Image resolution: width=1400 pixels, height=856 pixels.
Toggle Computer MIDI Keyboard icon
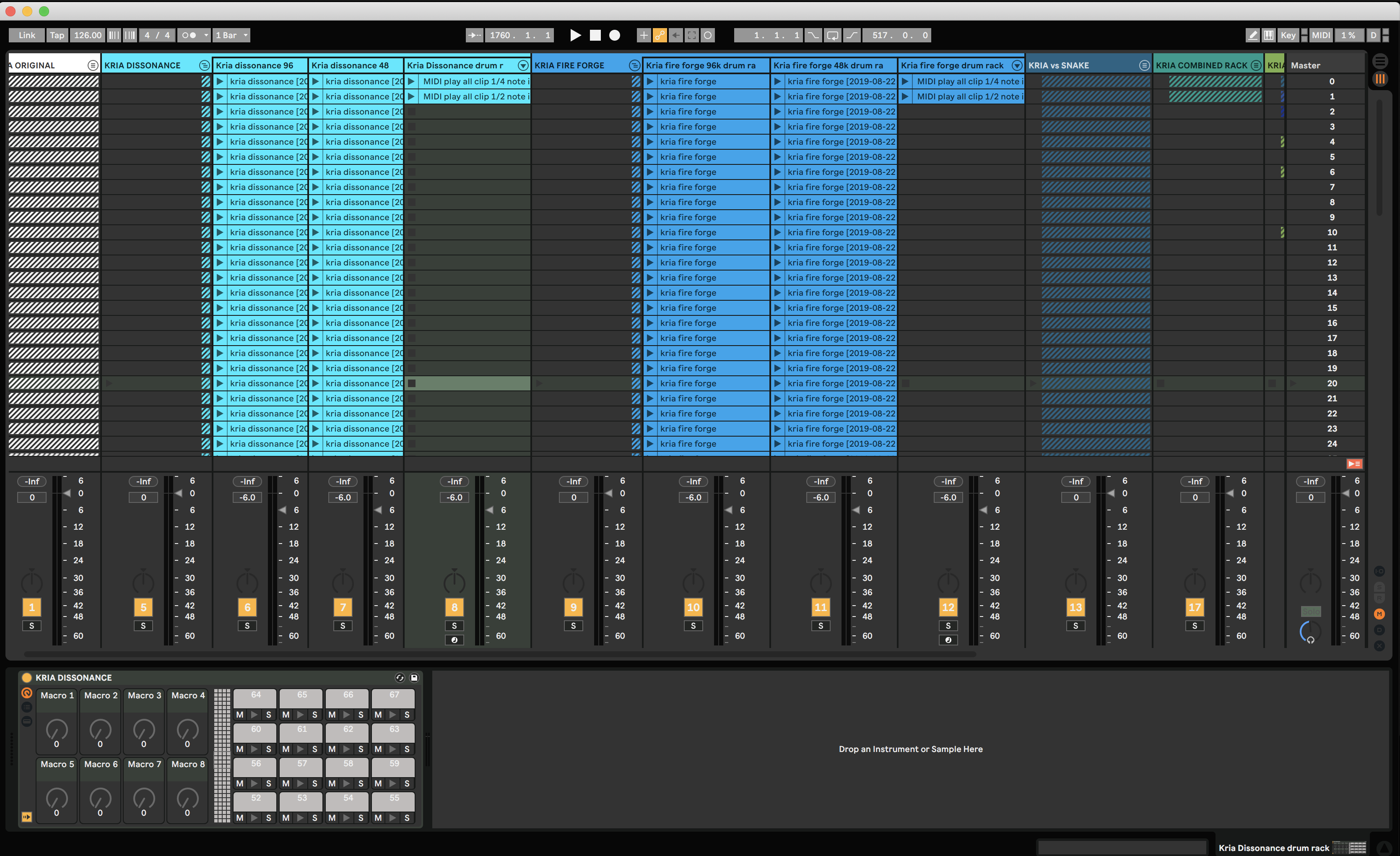pyautogui.click(x=1268, y=35)
